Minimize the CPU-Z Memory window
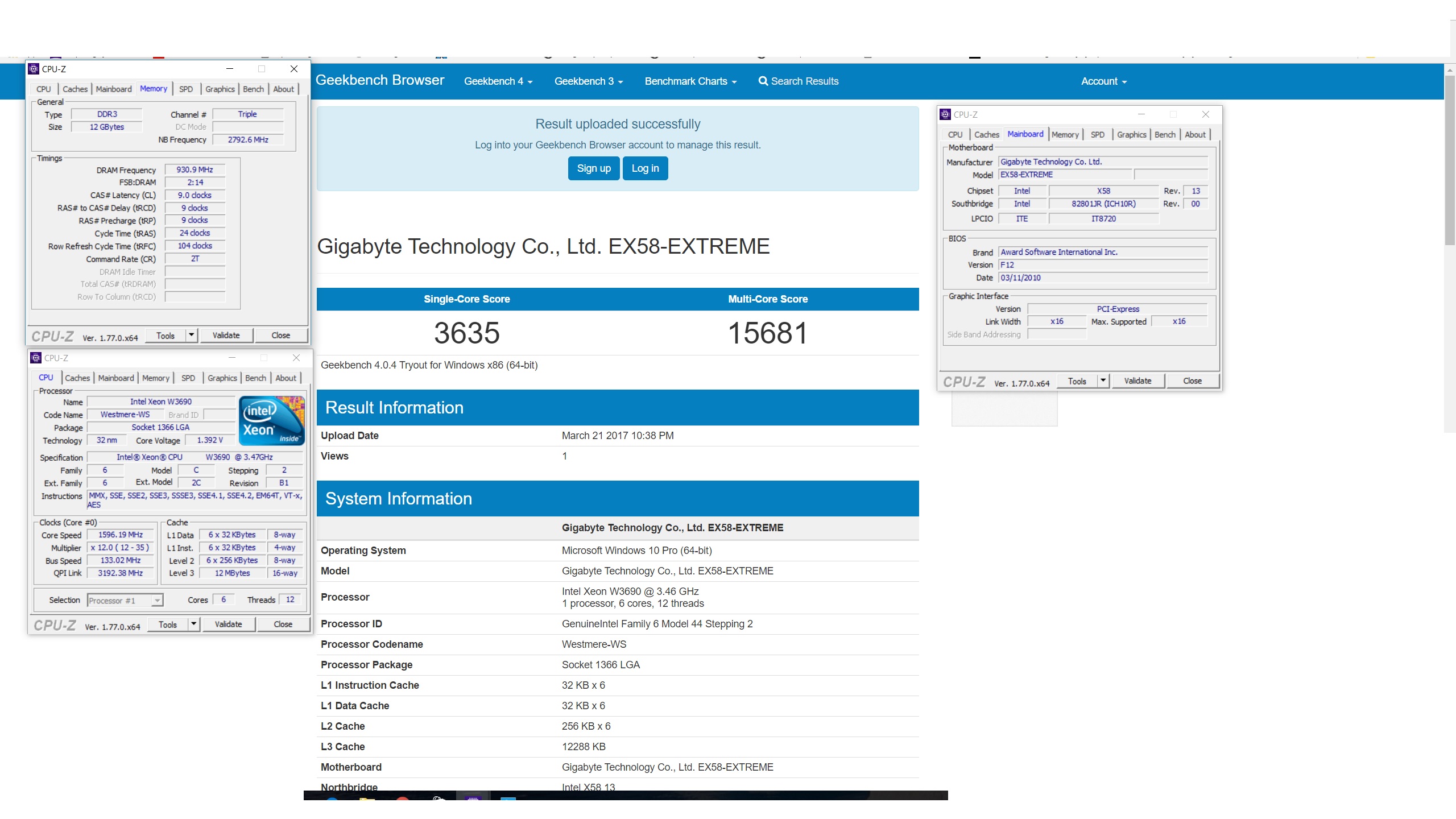 pyautogui.click(x=230, y=69)
